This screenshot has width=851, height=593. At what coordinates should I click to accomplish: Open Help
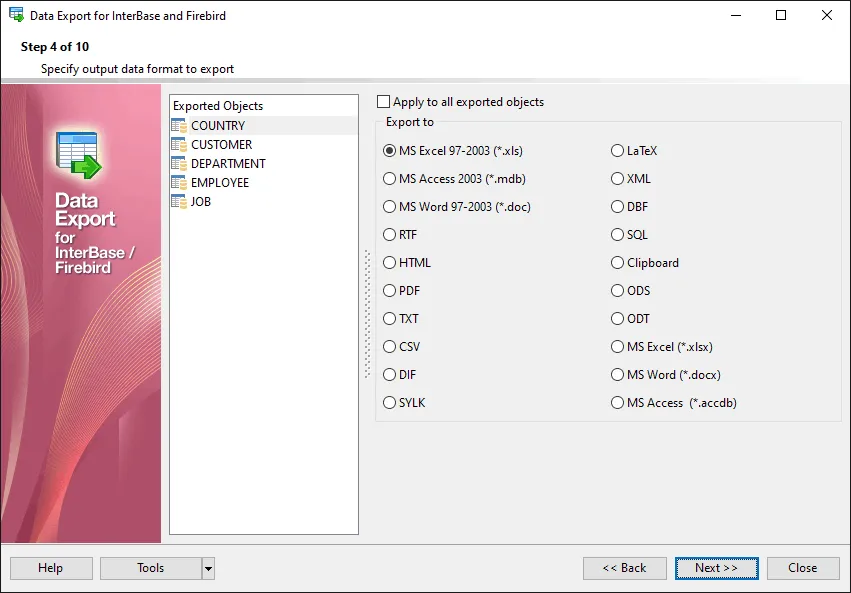pos(51,568)
